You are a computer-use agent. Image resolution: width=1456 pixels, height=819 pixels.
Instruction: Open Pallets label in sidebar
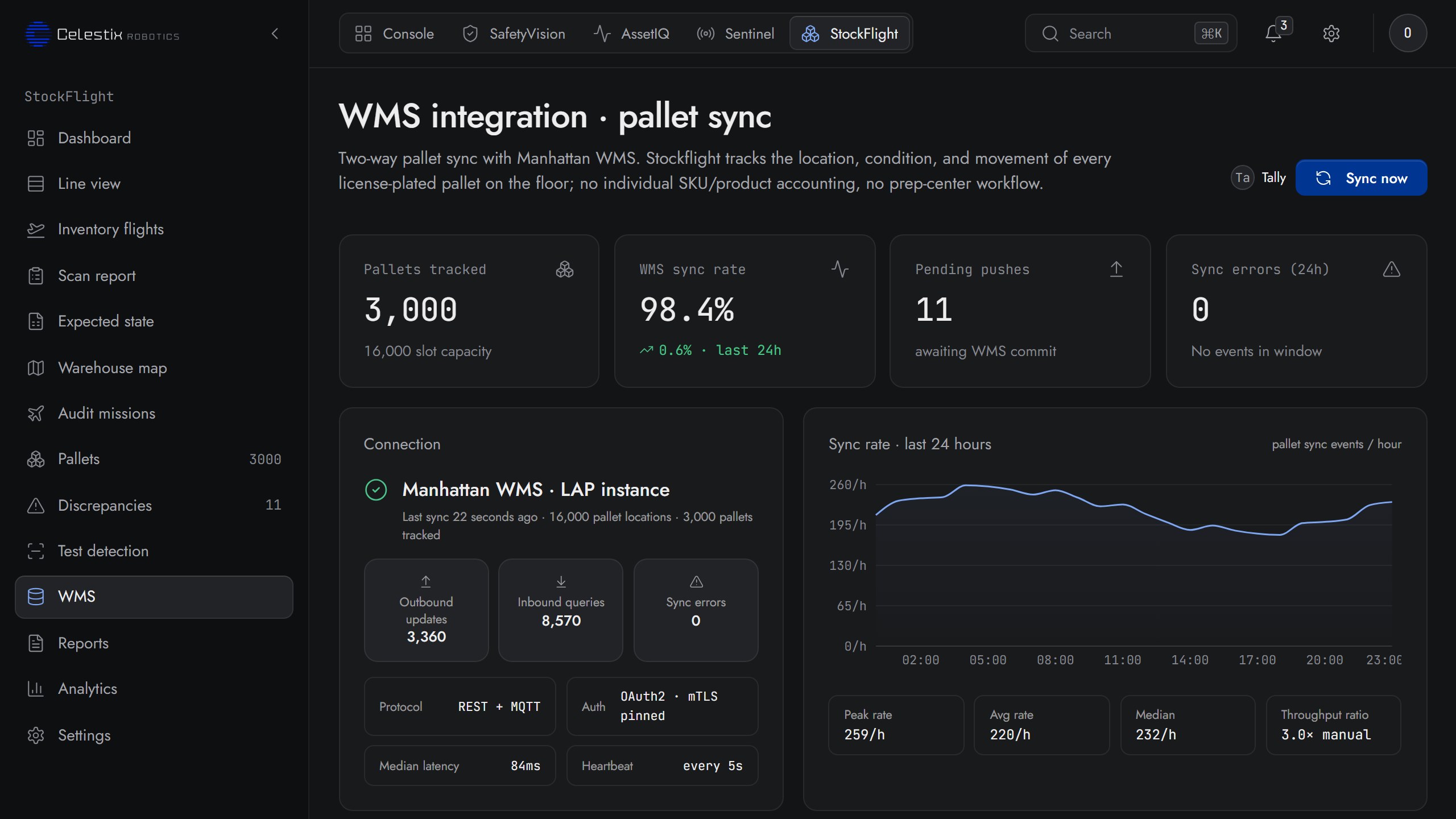(78, 459)
